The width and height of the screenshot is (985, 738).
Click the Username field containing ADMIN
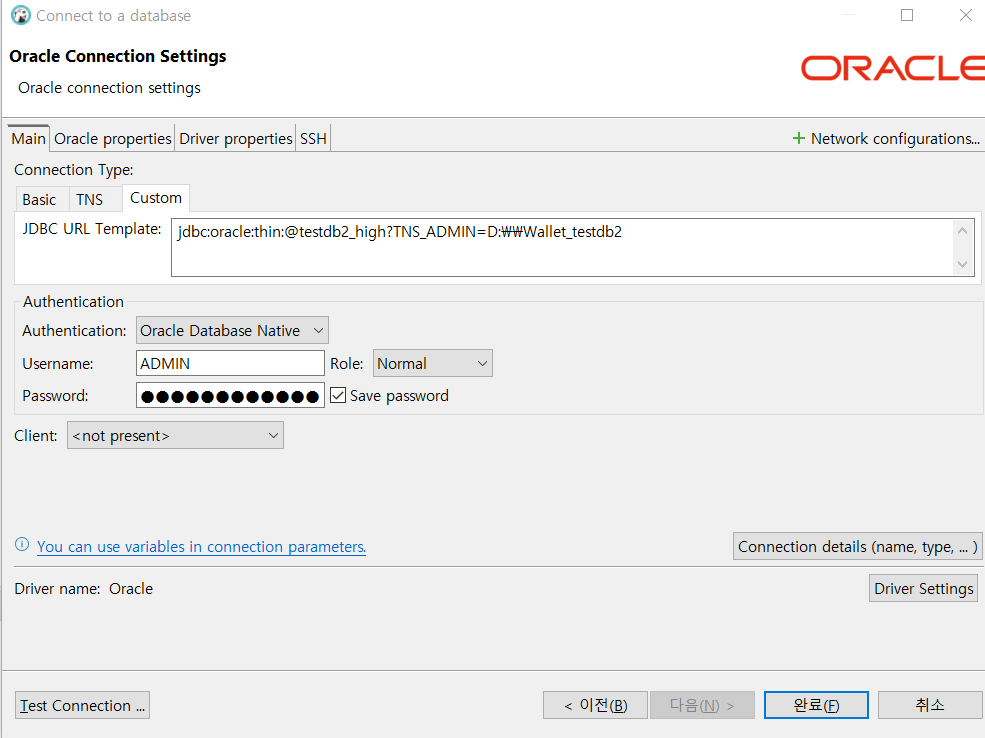tap(231, 363)
